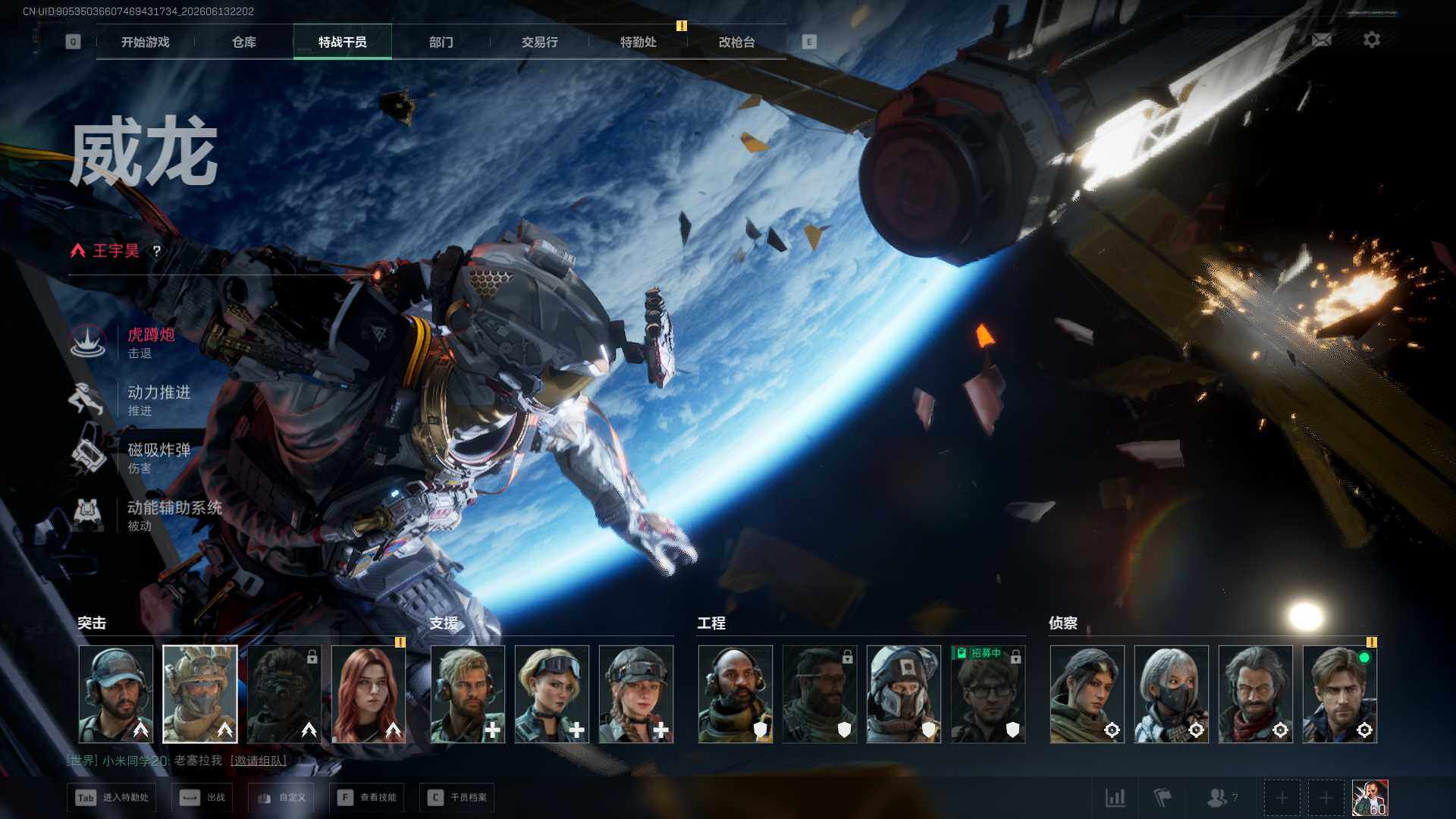Select the highlighted helmeted assault operator portrait
1456x819 pixels.
[x=200, y=694]
